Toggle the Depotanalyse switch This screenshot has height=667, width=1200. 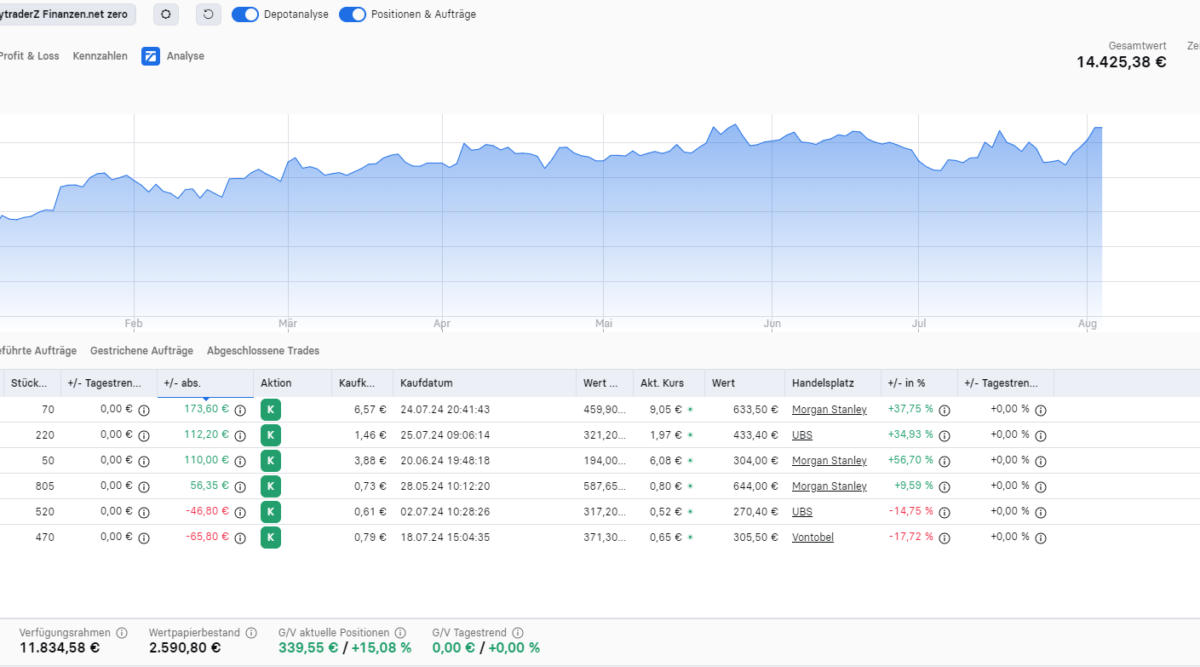[x=245, y=15]
